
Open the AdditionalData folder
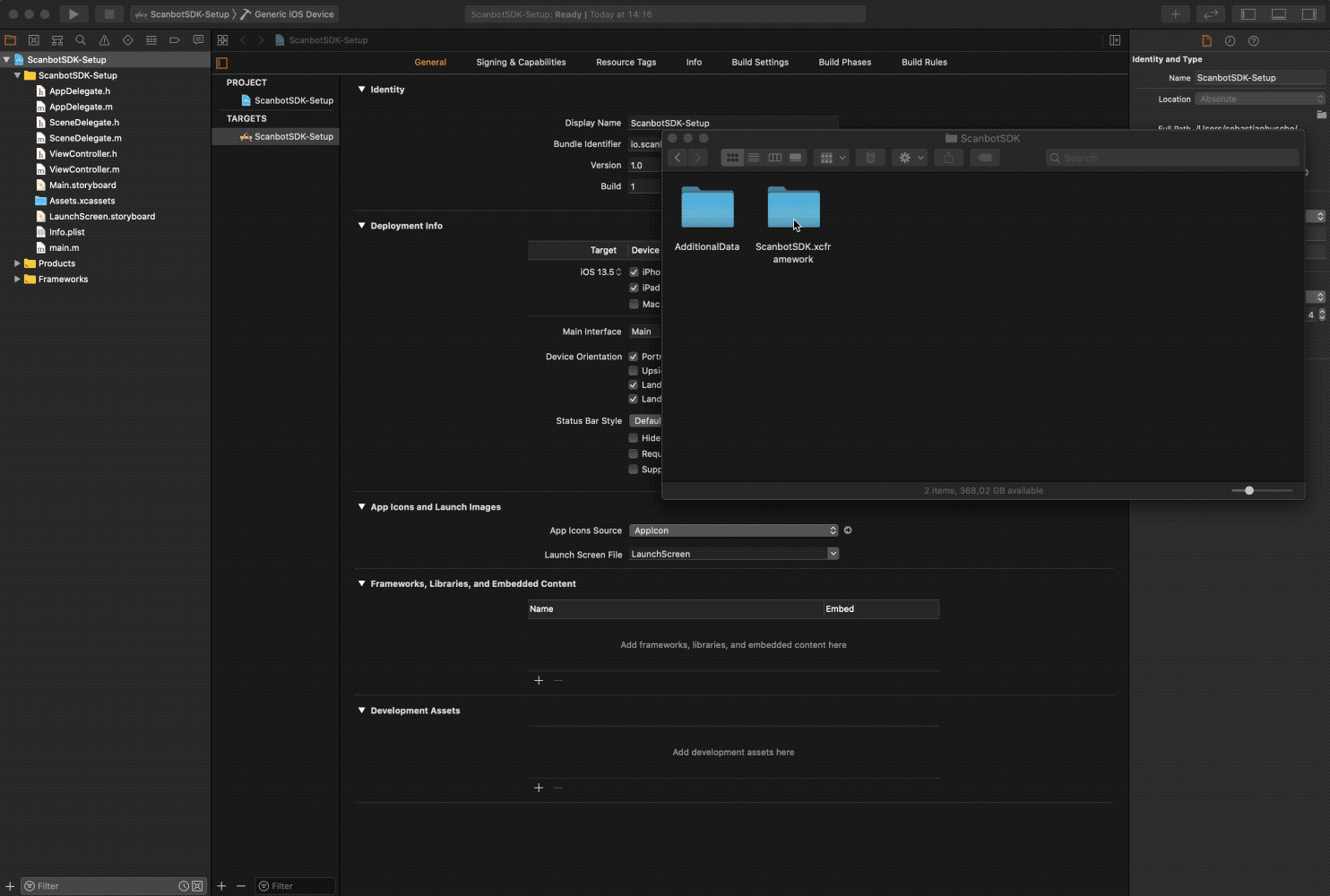[x=707, y=207]
